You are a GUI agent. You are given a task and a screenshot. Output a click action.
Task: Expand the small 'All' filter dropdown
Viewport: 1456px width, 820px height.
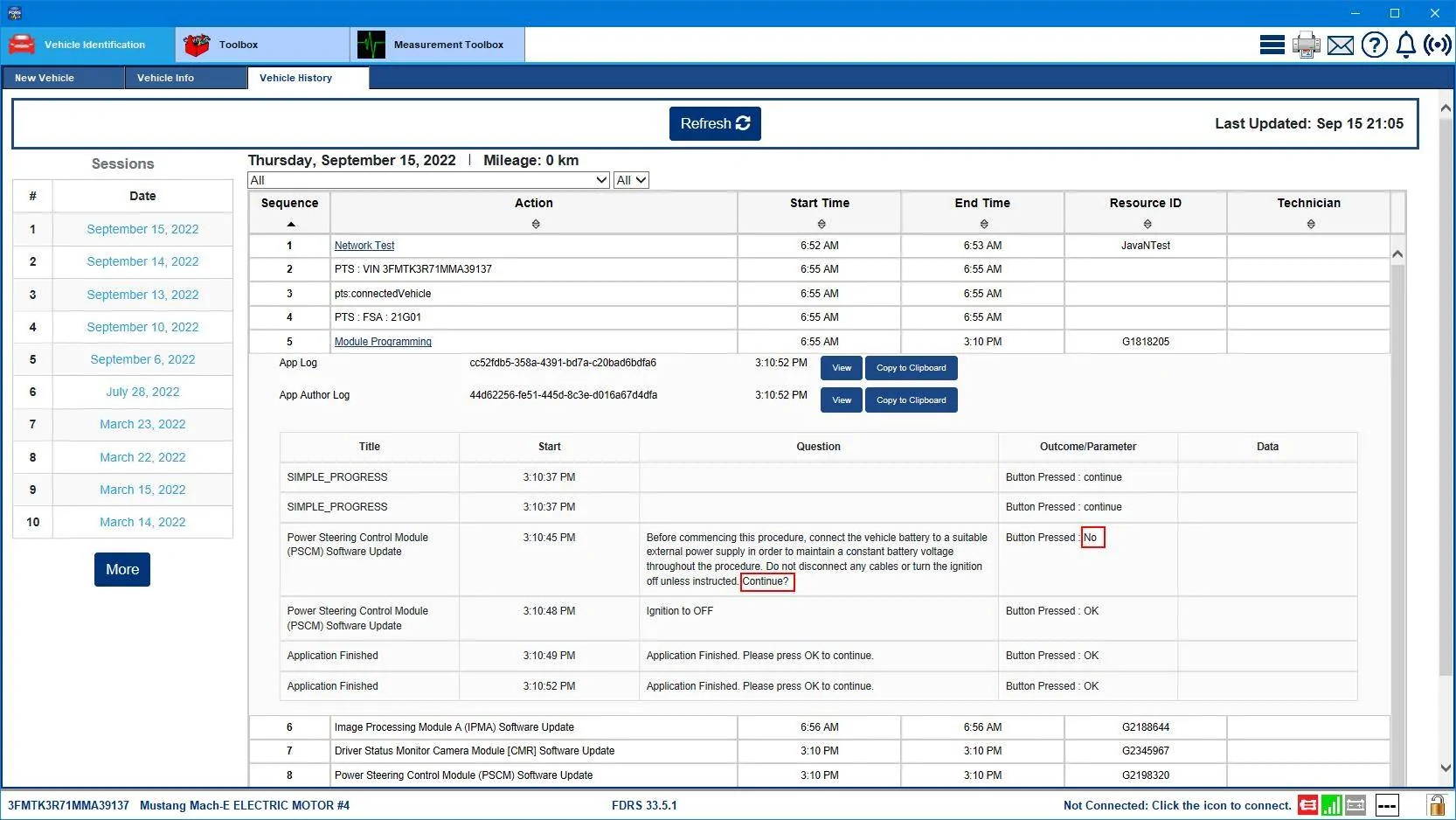(x=631, y=180)
